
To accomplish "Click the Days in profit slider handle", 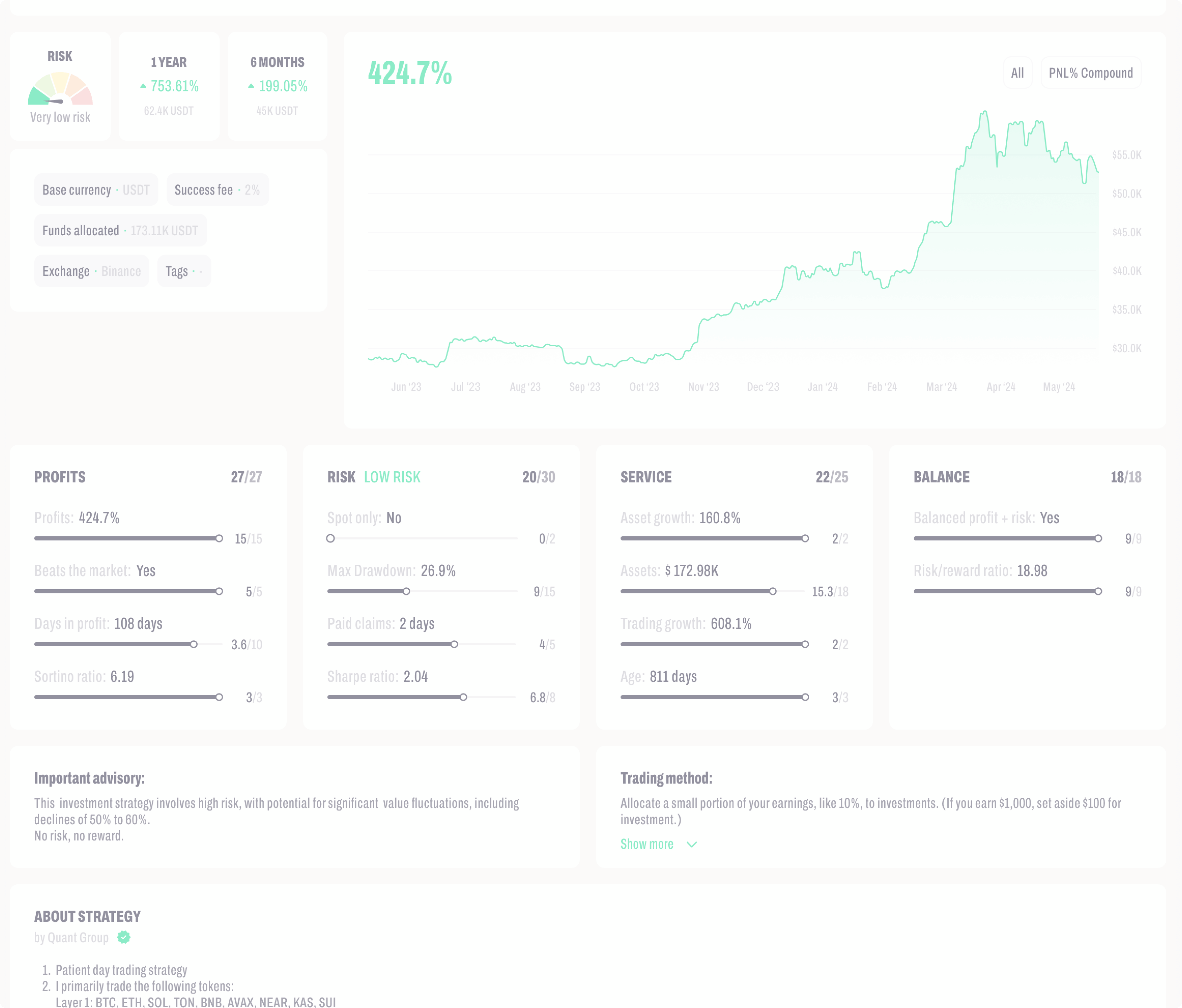I will [x=194, y=644].
